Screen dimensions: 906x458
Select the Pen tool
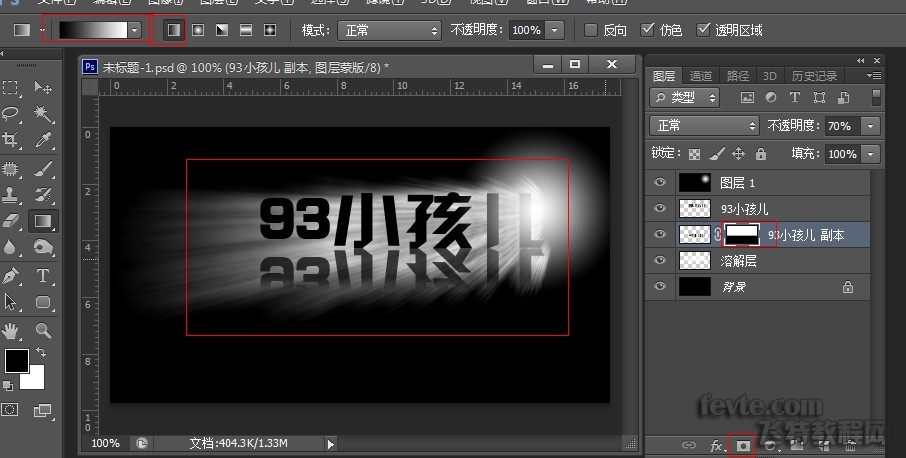tap(13, 275)
